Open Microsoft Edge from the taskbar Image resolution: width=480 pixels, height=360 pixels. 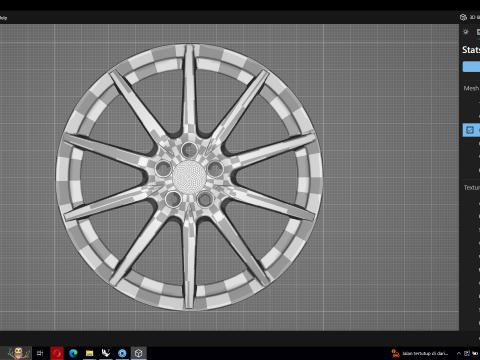73,353
